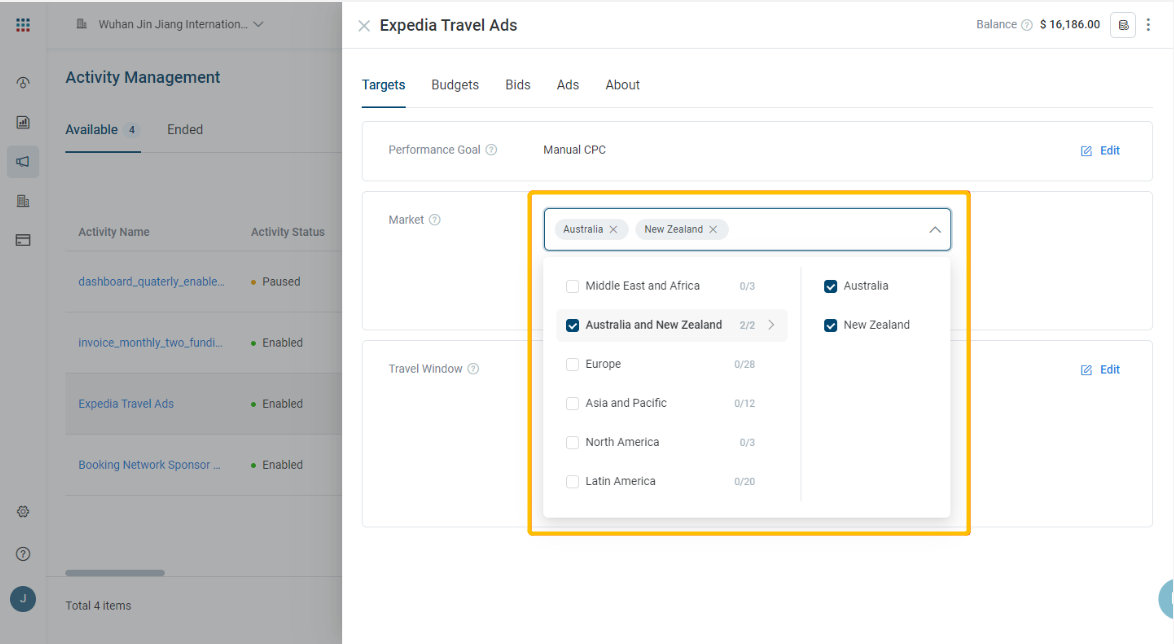The height and width of the screenshot is (644, 1174).
Task: Switch to the Bids tab
Action: click(x=517, y=85)
